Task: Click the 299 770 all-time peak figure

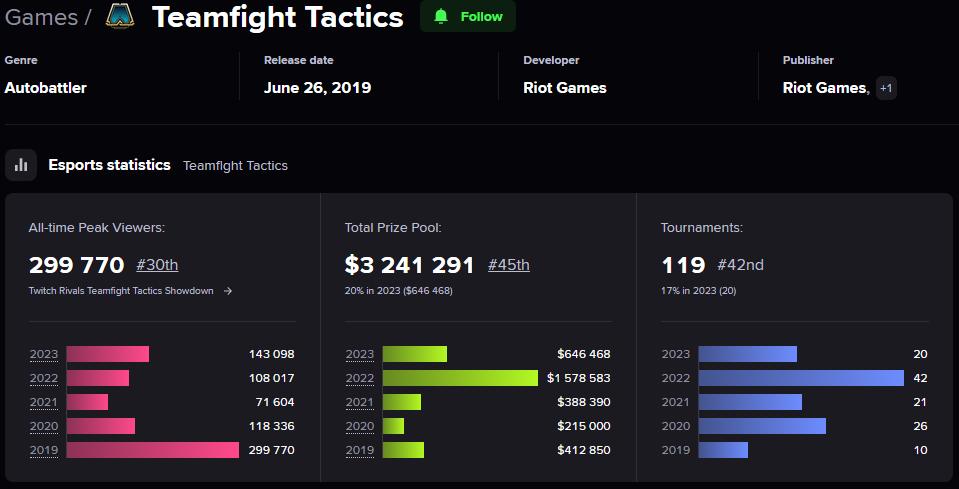Action: click(77, 265)
